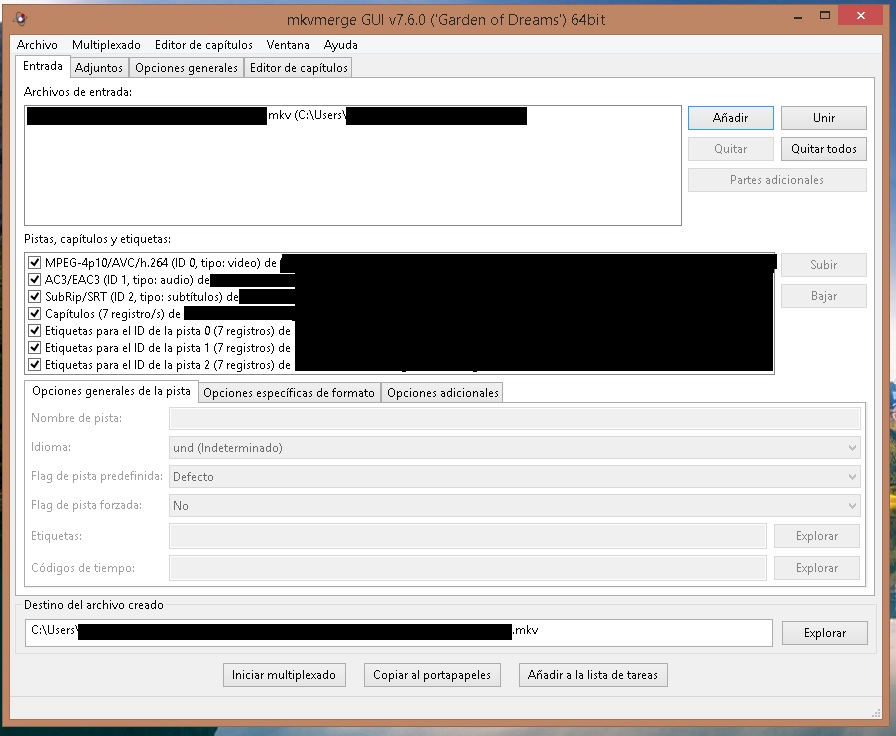This screenshot has width=896, height=736.
Task: Click the mkvmerge app icon in title bar
Action: (20, 19)
